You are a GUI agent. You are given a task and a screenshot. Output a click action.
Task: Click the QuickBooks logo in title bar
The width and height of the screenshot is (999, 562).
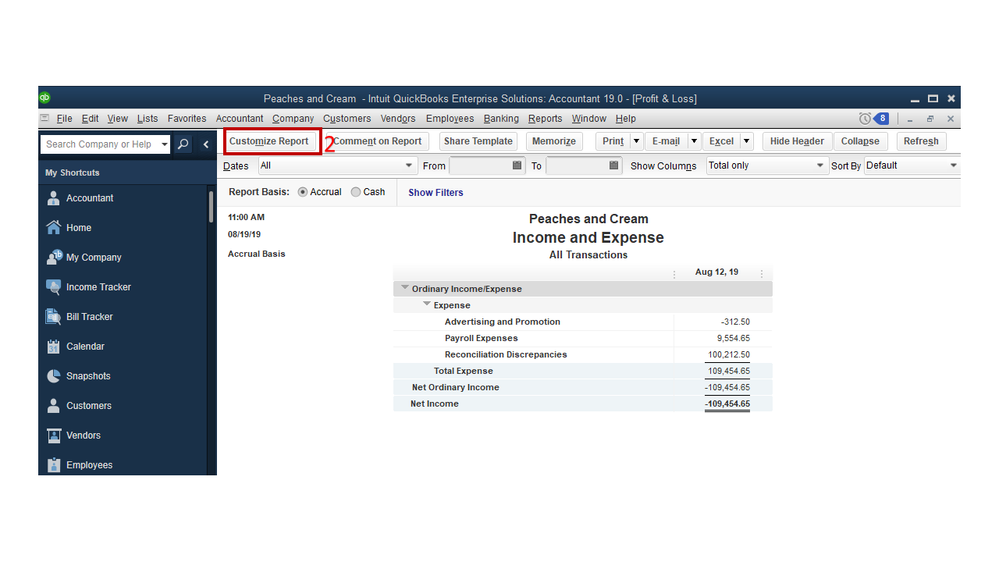point(45,97)
